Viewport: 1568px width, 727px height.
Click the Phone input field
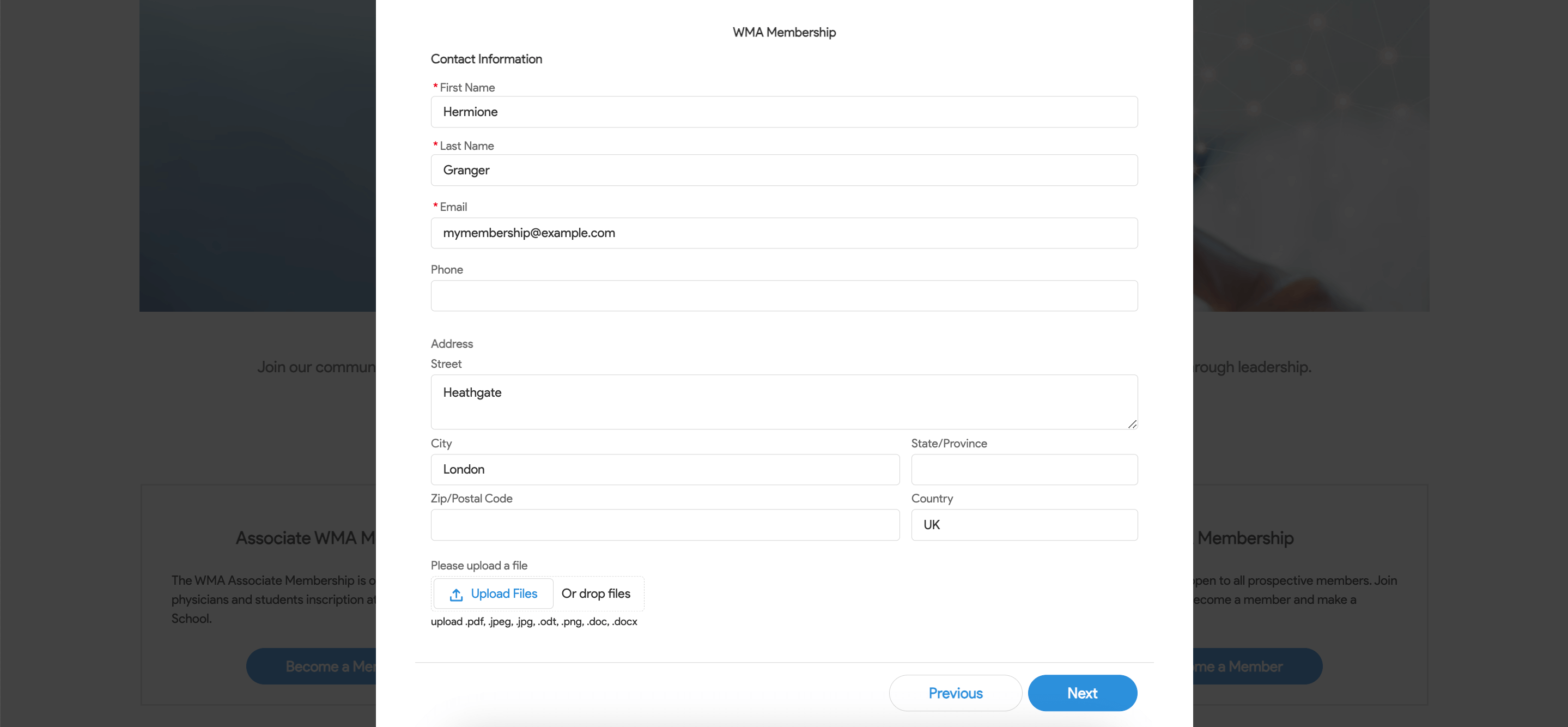click(784, 296)
